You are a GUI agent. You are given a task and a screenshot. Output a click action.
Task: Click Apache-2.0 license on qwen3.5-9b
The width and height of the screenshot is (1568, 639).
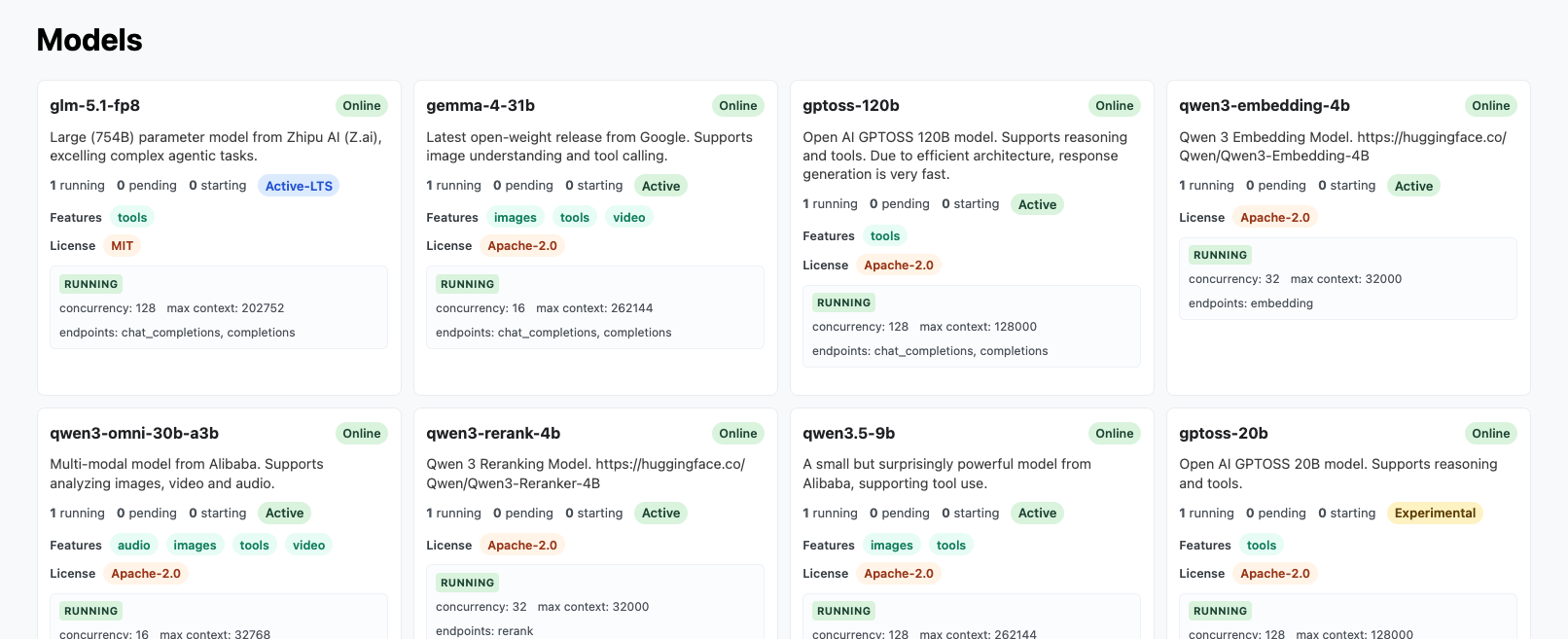(x=899, y=573)
